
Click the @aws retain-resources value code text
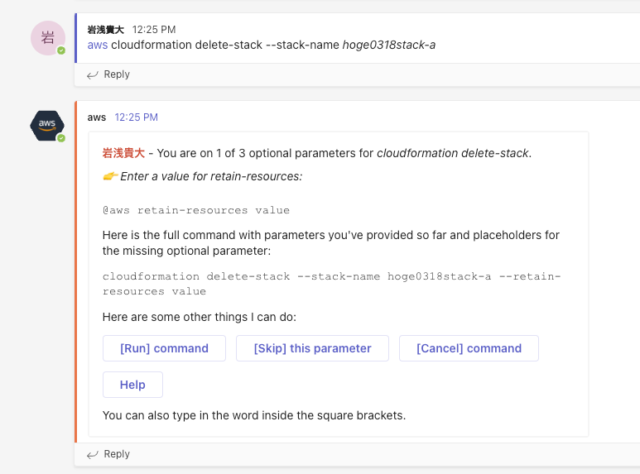(x=196, y=210)
